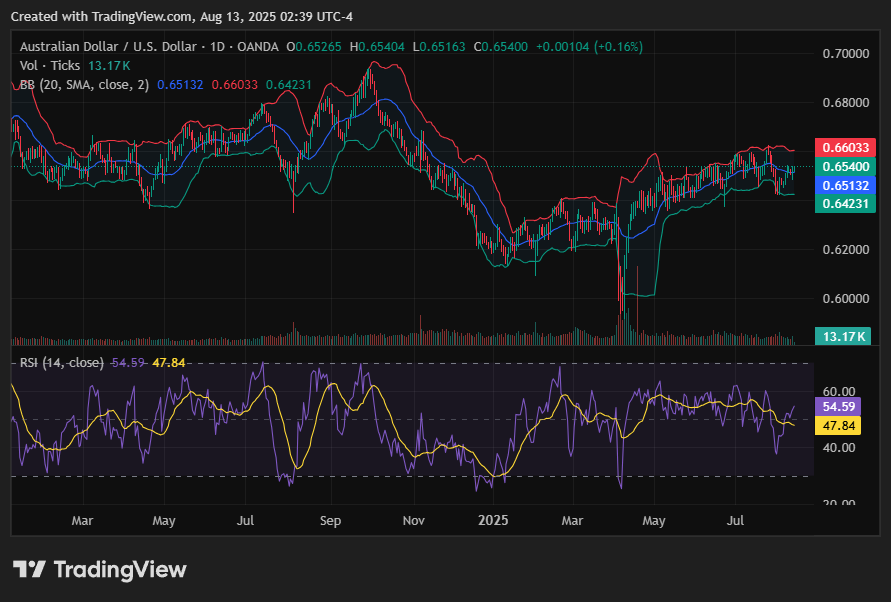This screenshot has height=602, width=891.
Task: Click the close value C0.65400
Action: pos(501,47)
